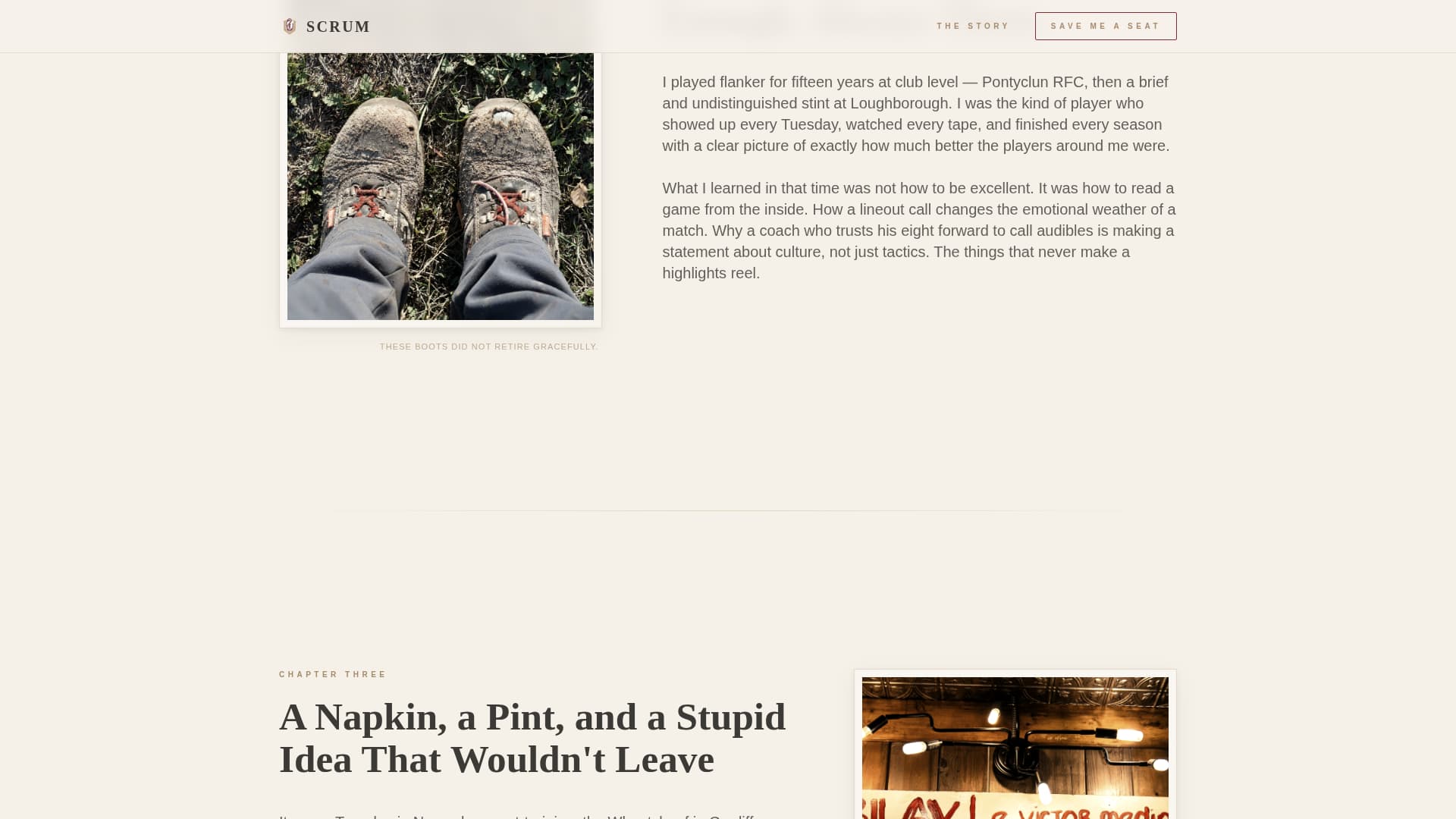Click the word Loughborough in the first paragraph
This screenshot has width=1456, height=819.
coord(900,103)
